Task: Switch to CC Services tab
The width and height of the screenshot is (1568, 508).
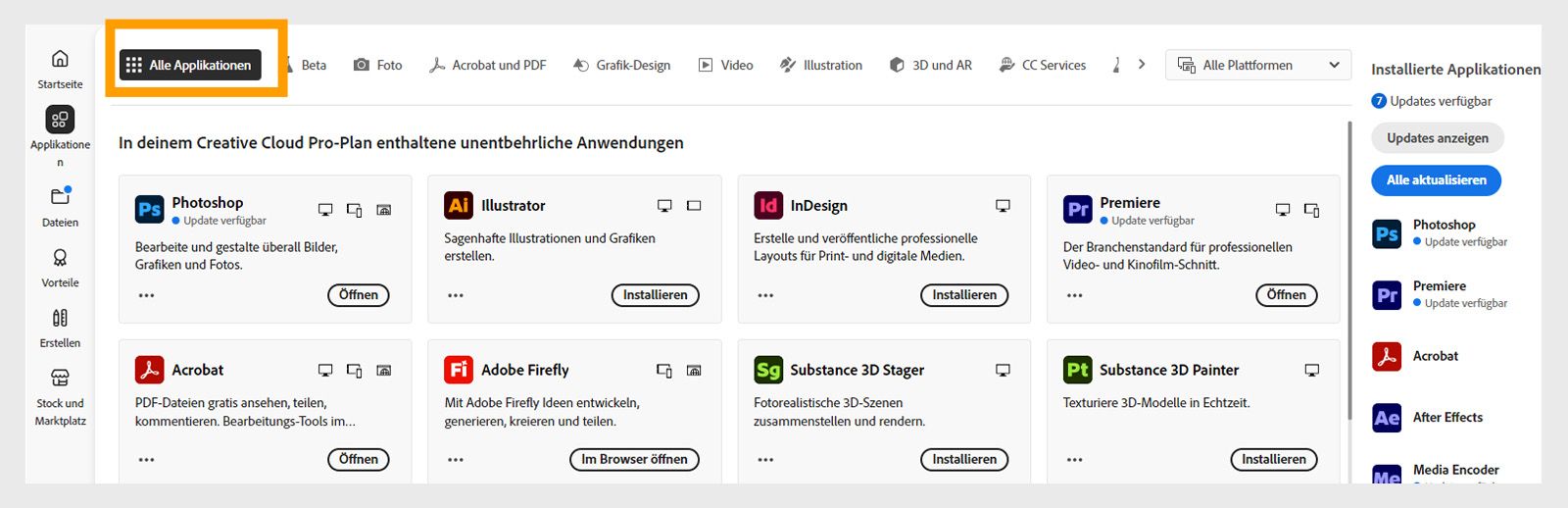Action: click(x=1042, y=65)
